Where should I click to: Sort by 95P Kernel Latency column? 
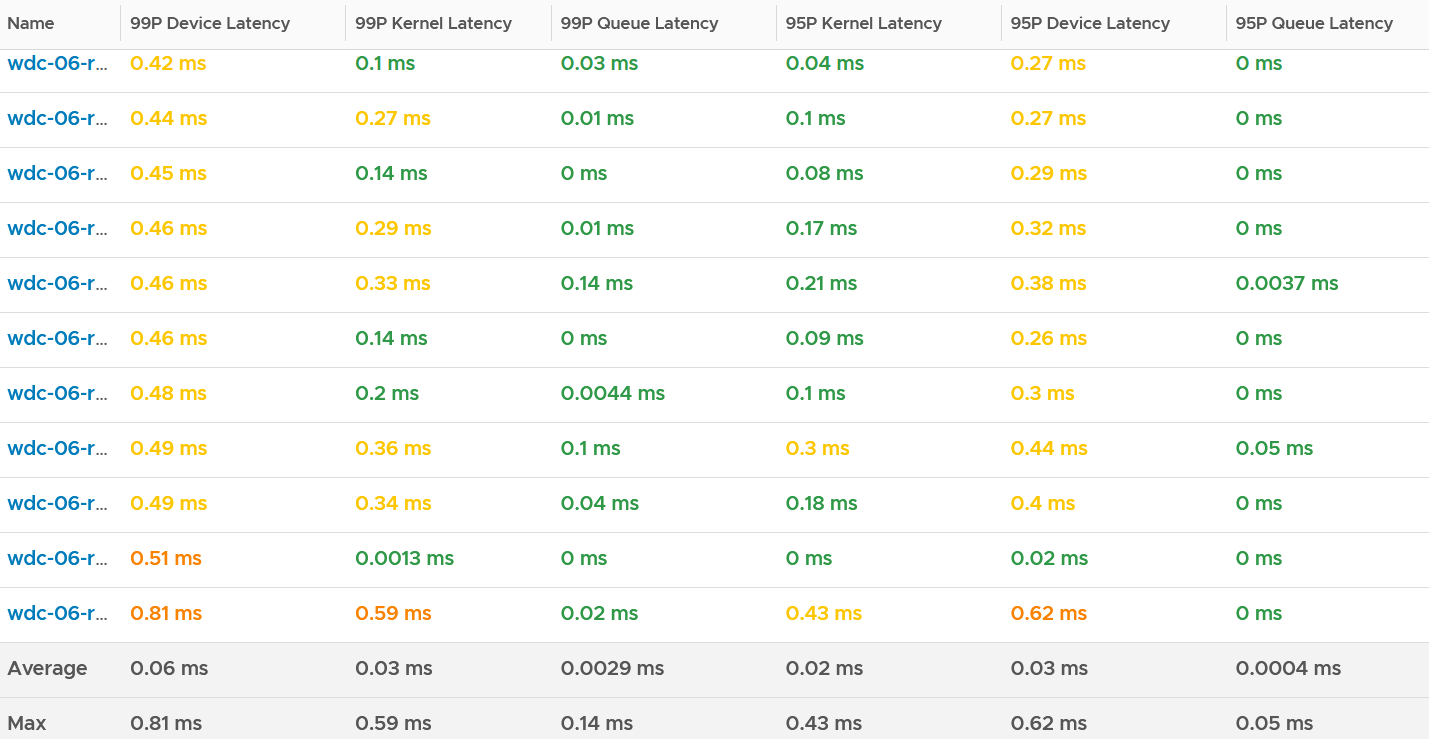pos(863,23)
